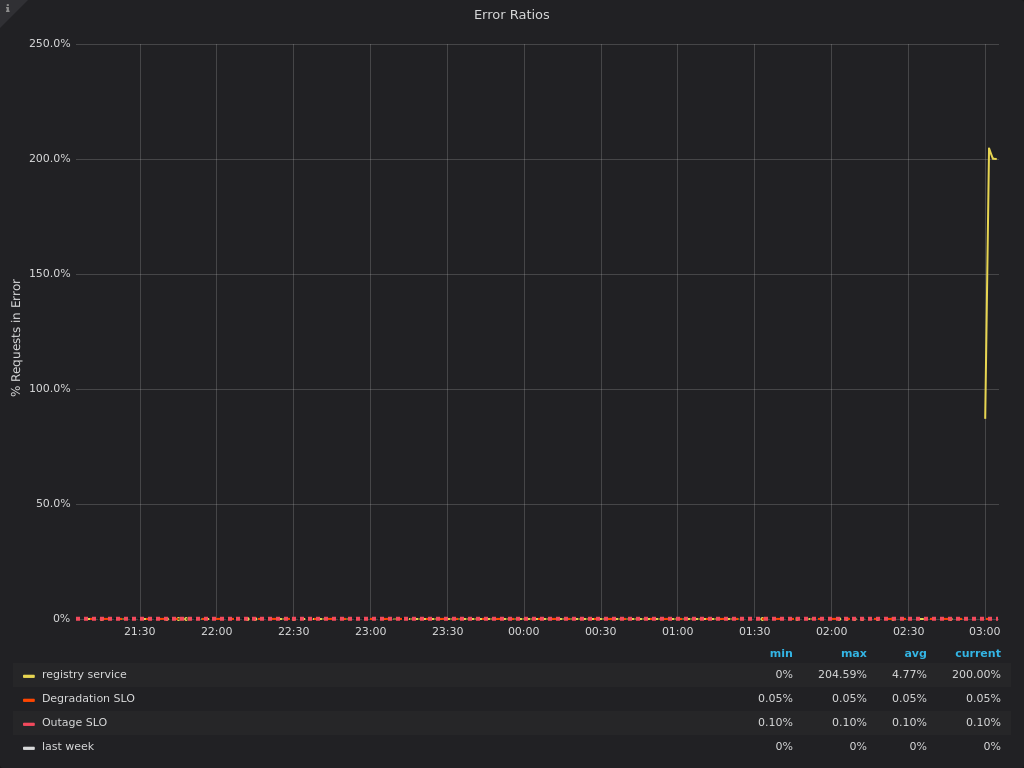Sort legend by max column header
Image resolution: width=1024 pixels, height=768 pixels.
[853, 654]
